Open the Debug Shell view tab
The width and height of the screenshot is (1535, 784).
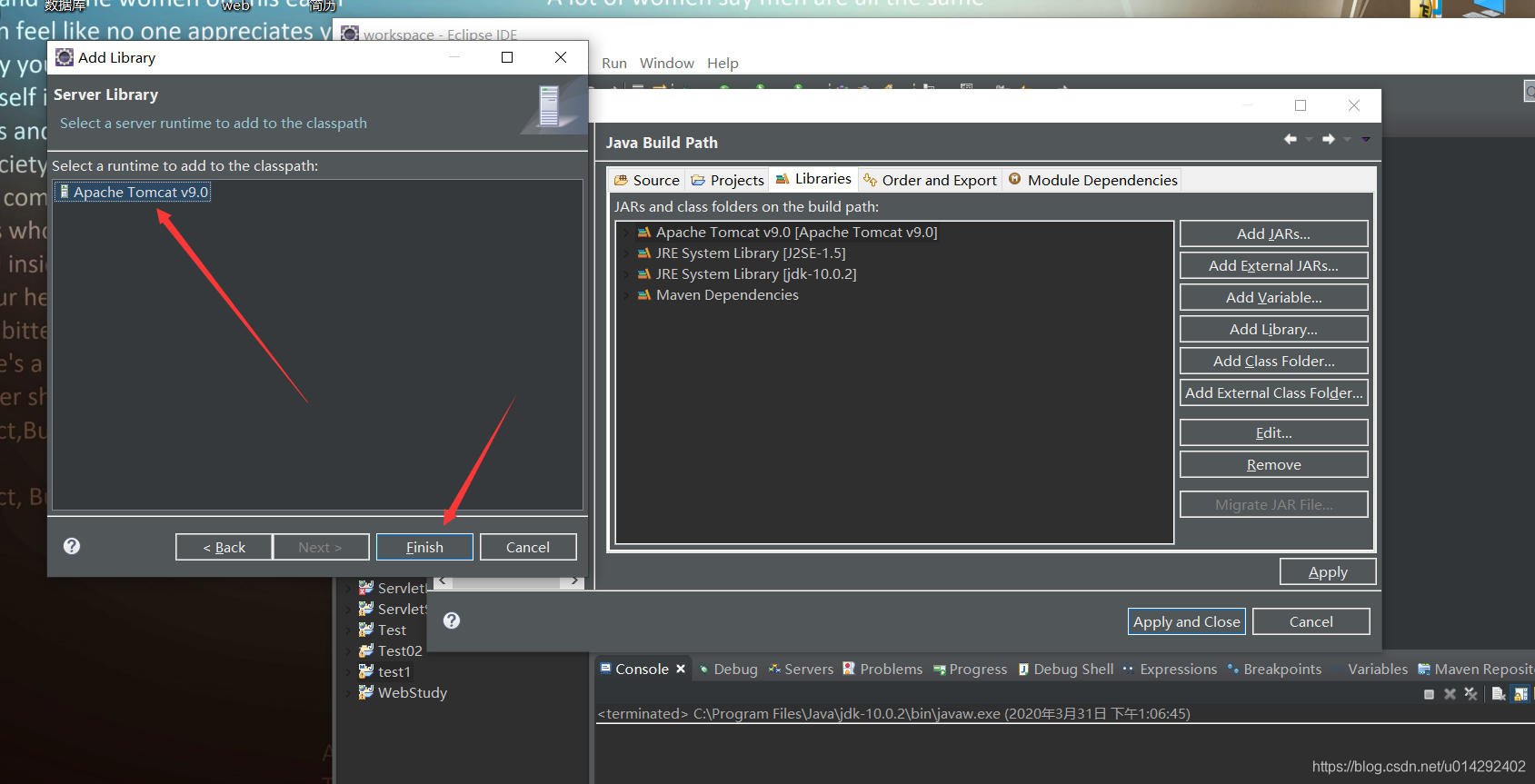pos(1065,670)
